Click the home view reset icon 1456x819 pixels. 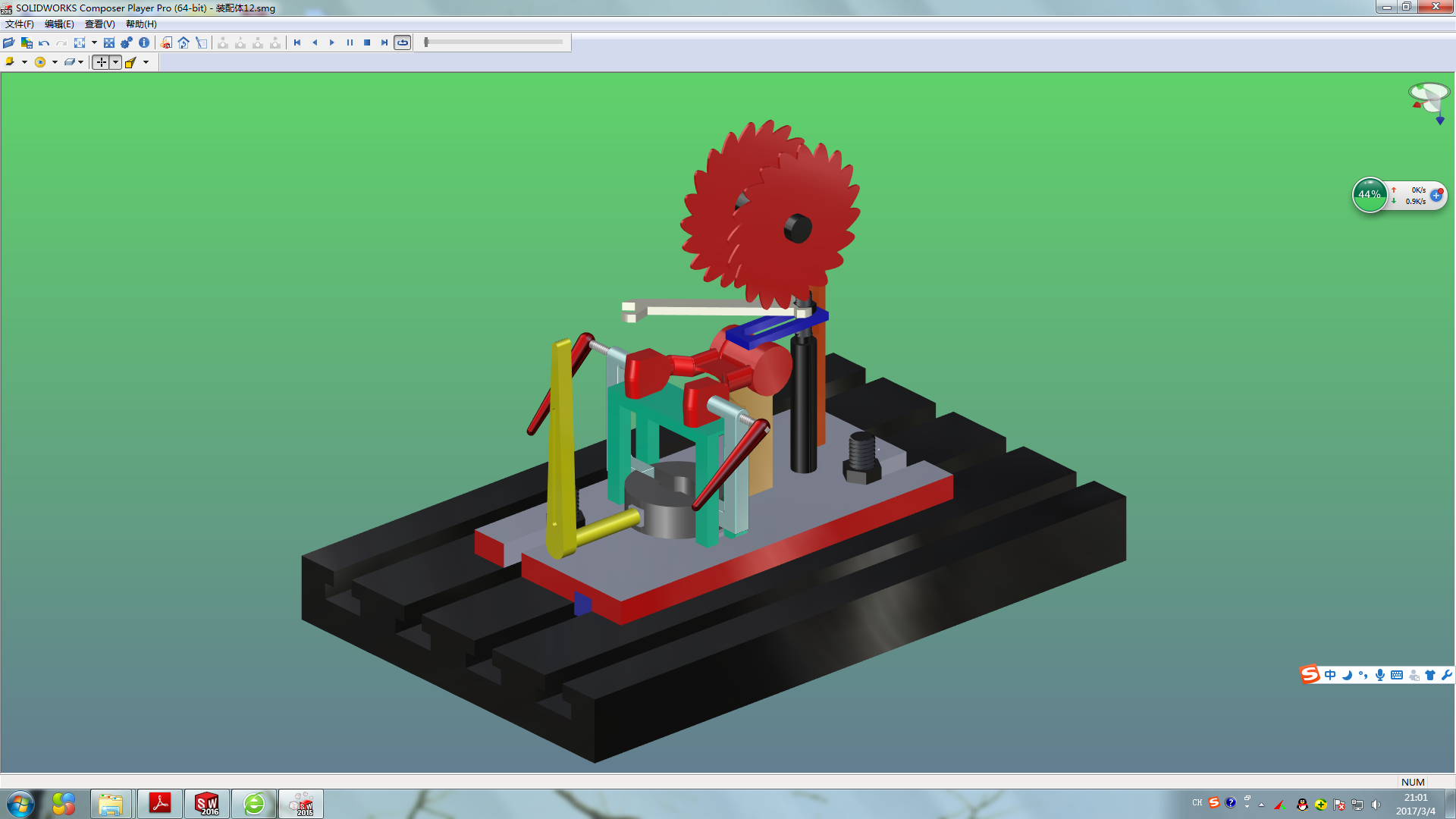[184, 42]
